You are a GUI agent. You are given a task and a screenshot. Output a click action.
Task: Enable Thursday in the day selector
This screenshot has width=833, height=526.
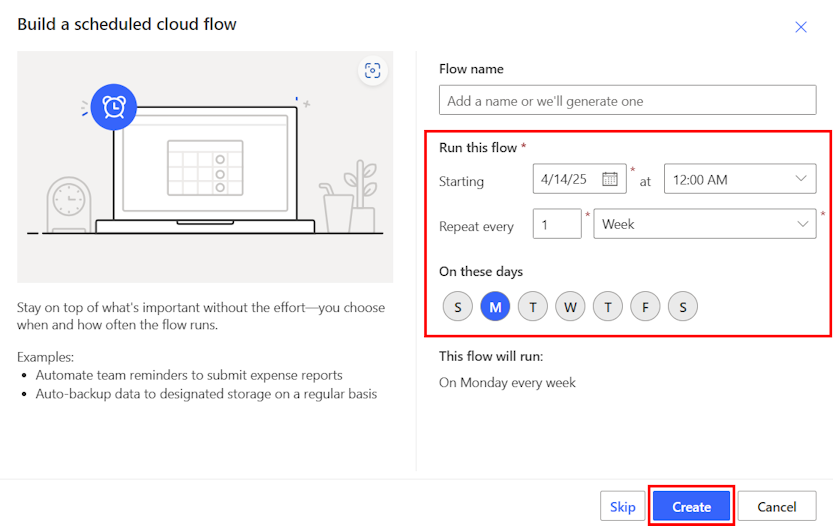point(607,307)
